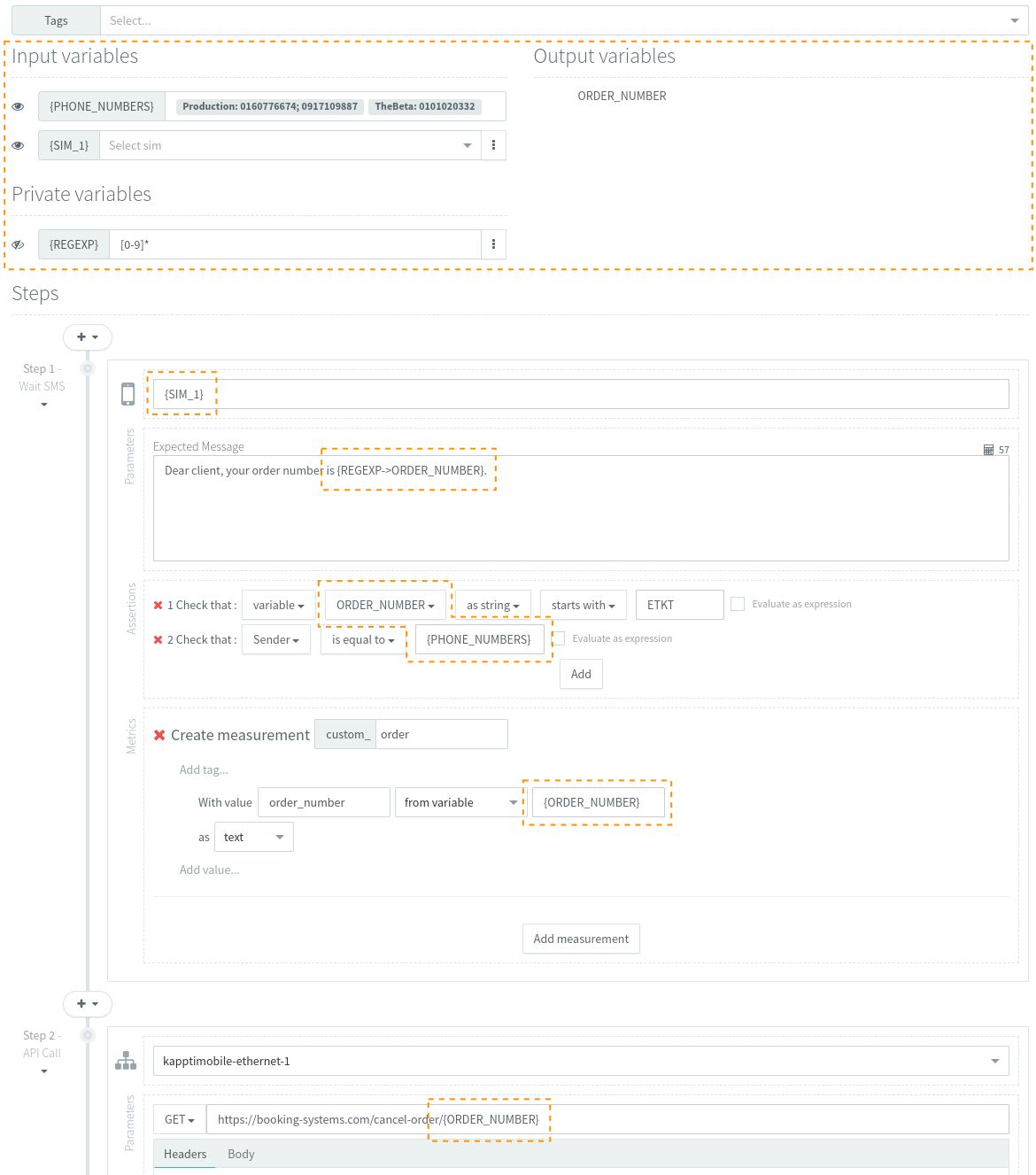The image size is (1036, 1175).
Task: Open the options menu for the REGEXP variable
Action: click(493, 244)
